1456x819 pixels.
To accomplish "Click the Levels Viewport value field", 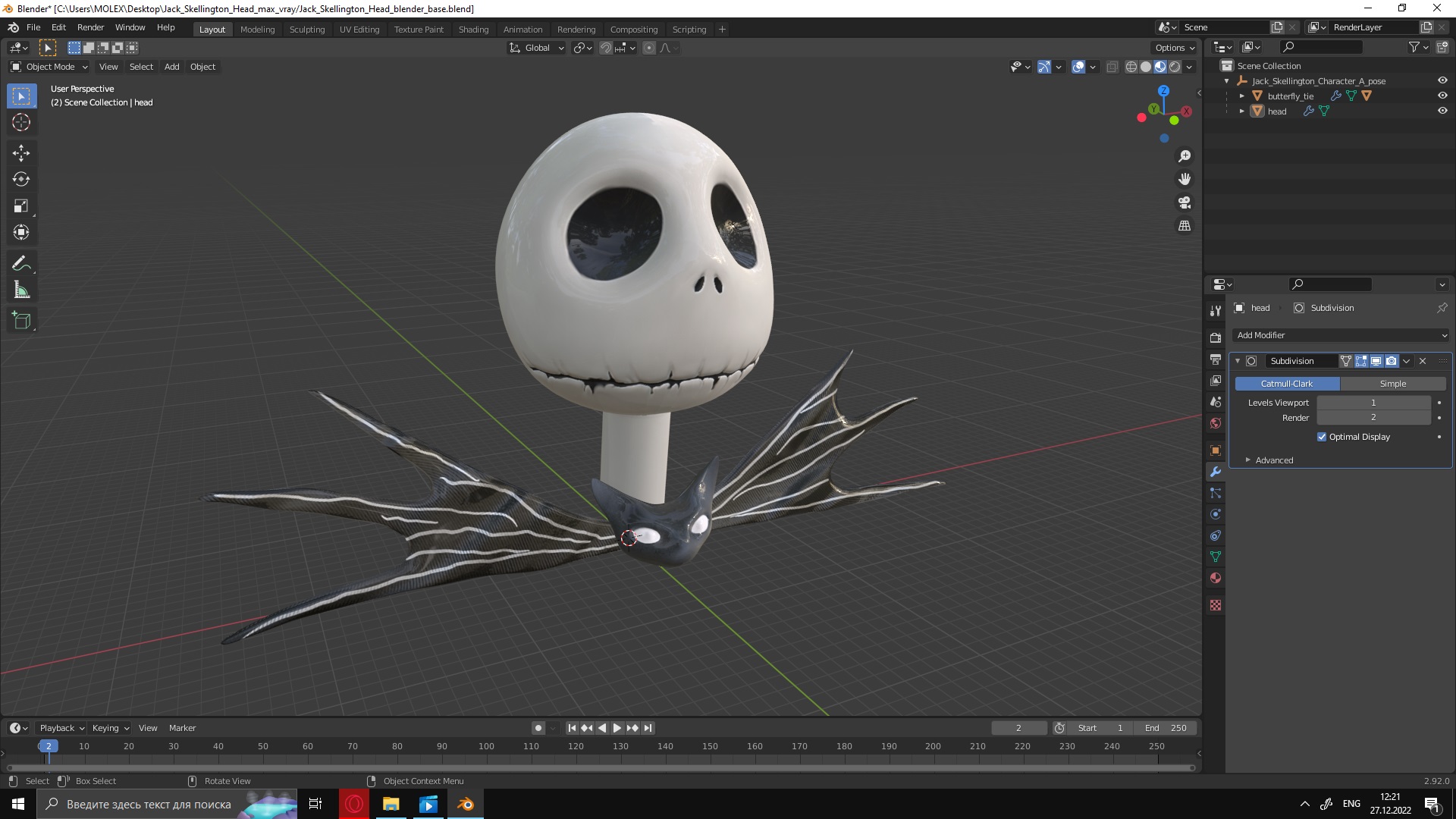I will [x=1373, y=403].
